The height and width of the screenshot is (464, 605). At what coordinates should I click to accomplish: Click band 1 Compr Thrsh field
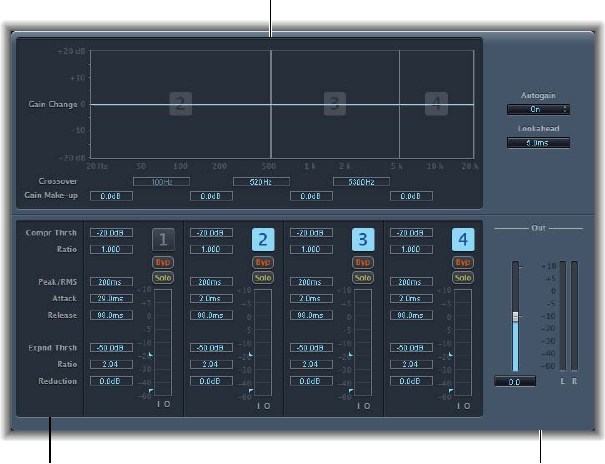111,233
